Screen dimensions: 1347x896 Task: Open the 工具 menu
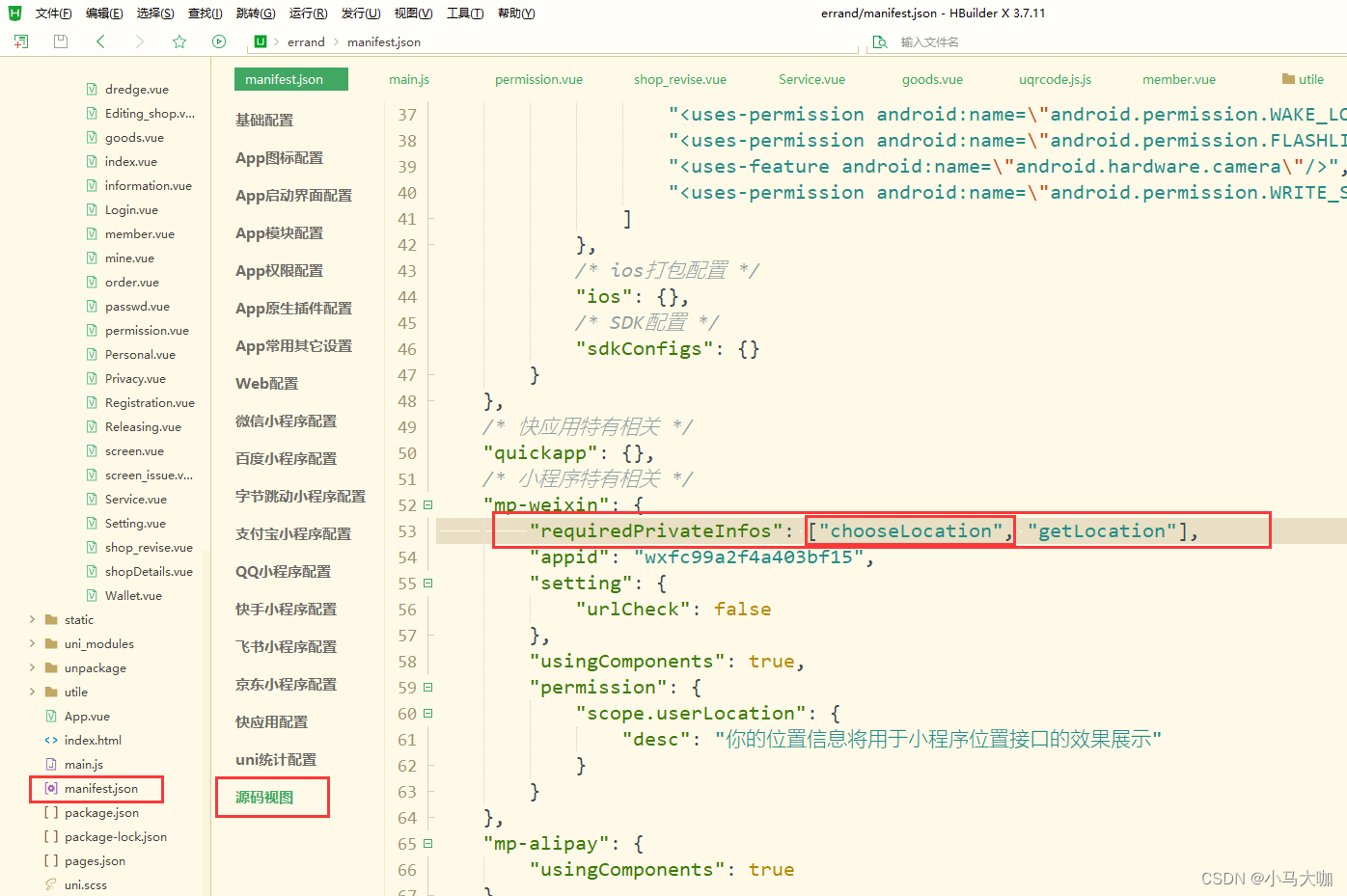465,13
